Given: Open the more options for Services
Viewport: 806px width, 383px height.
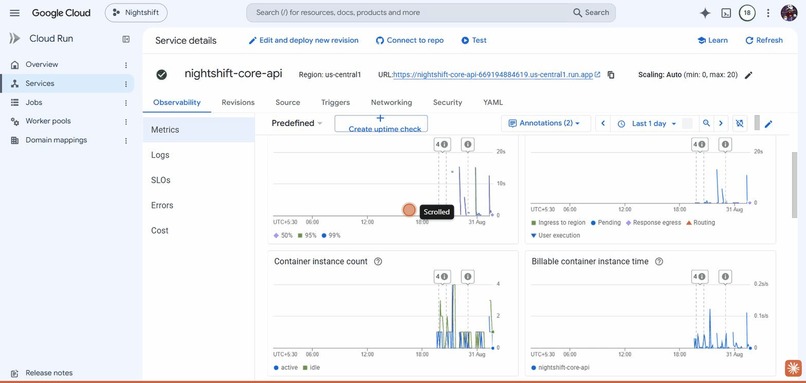Looking at the screenshot, I should [x=126, y=84].
